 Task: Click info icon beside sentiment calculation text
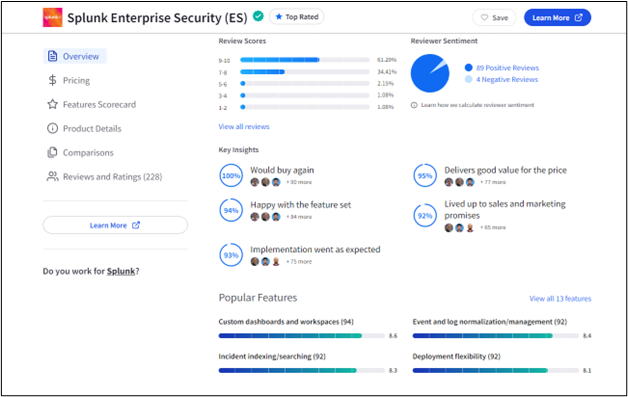(414, 105)
